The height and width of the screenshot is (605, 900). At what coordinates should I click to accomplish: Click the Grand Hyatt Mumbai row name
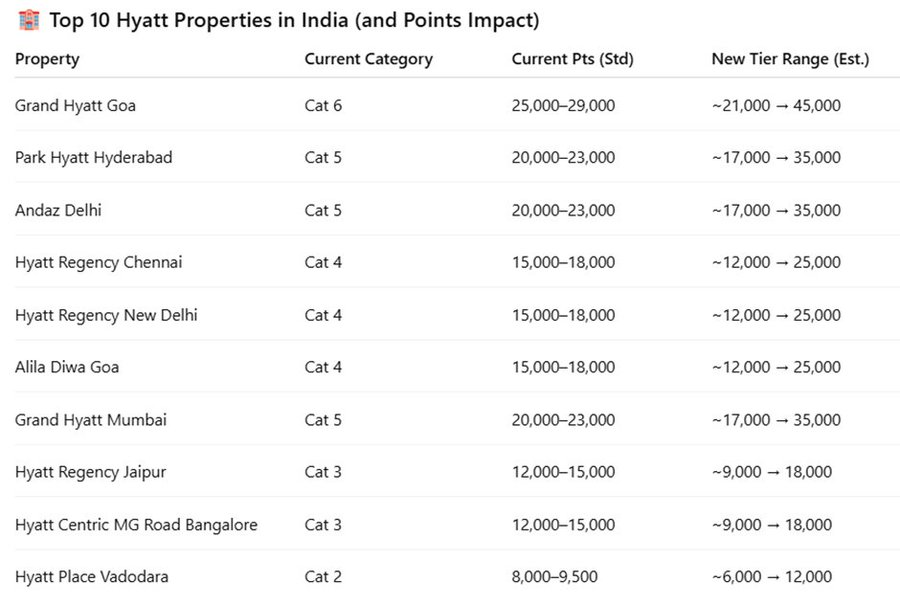(x=90, y=420)
